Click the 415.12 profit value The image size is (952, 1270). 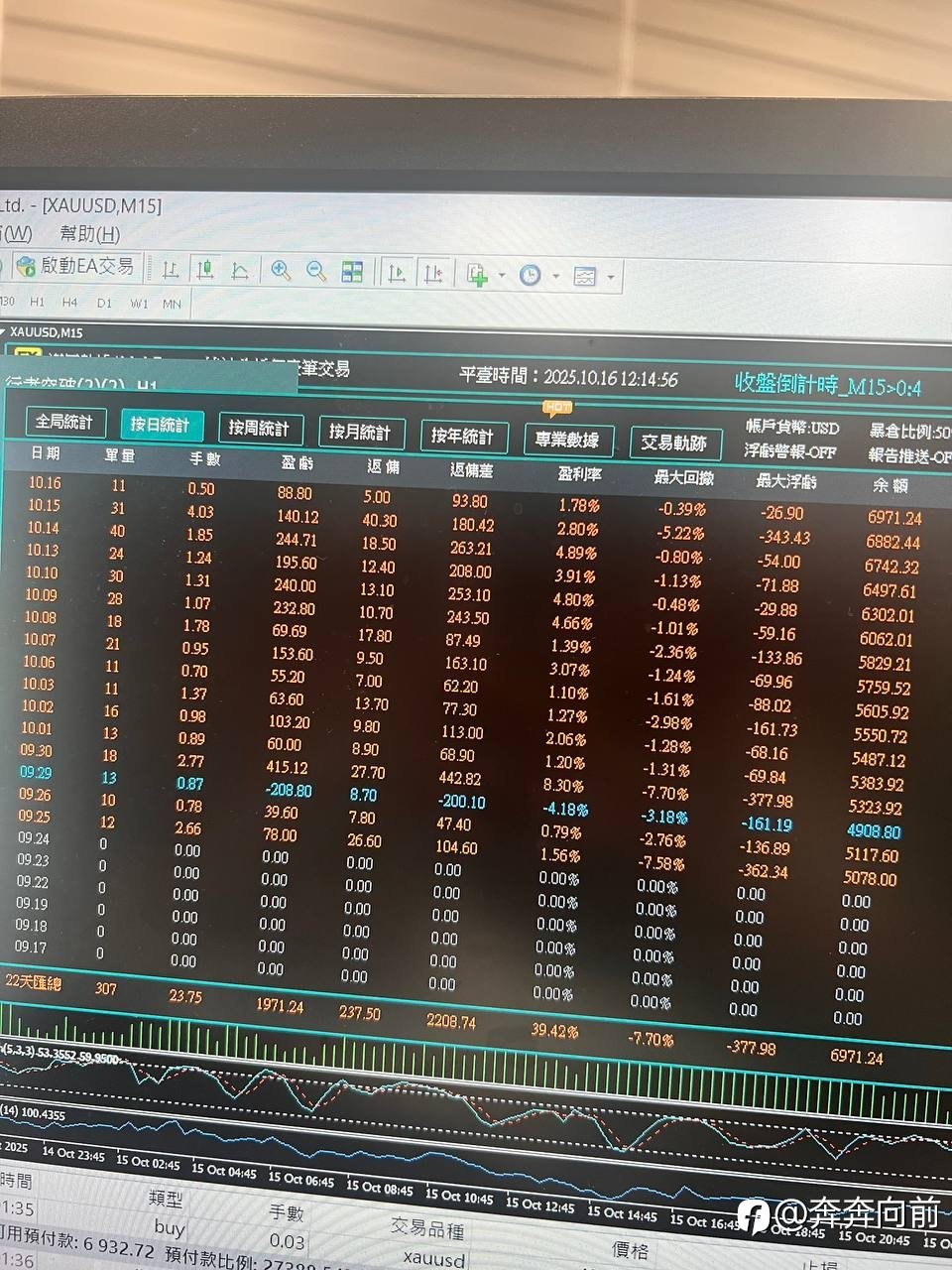pyautogui.click(x=287, y=767)
